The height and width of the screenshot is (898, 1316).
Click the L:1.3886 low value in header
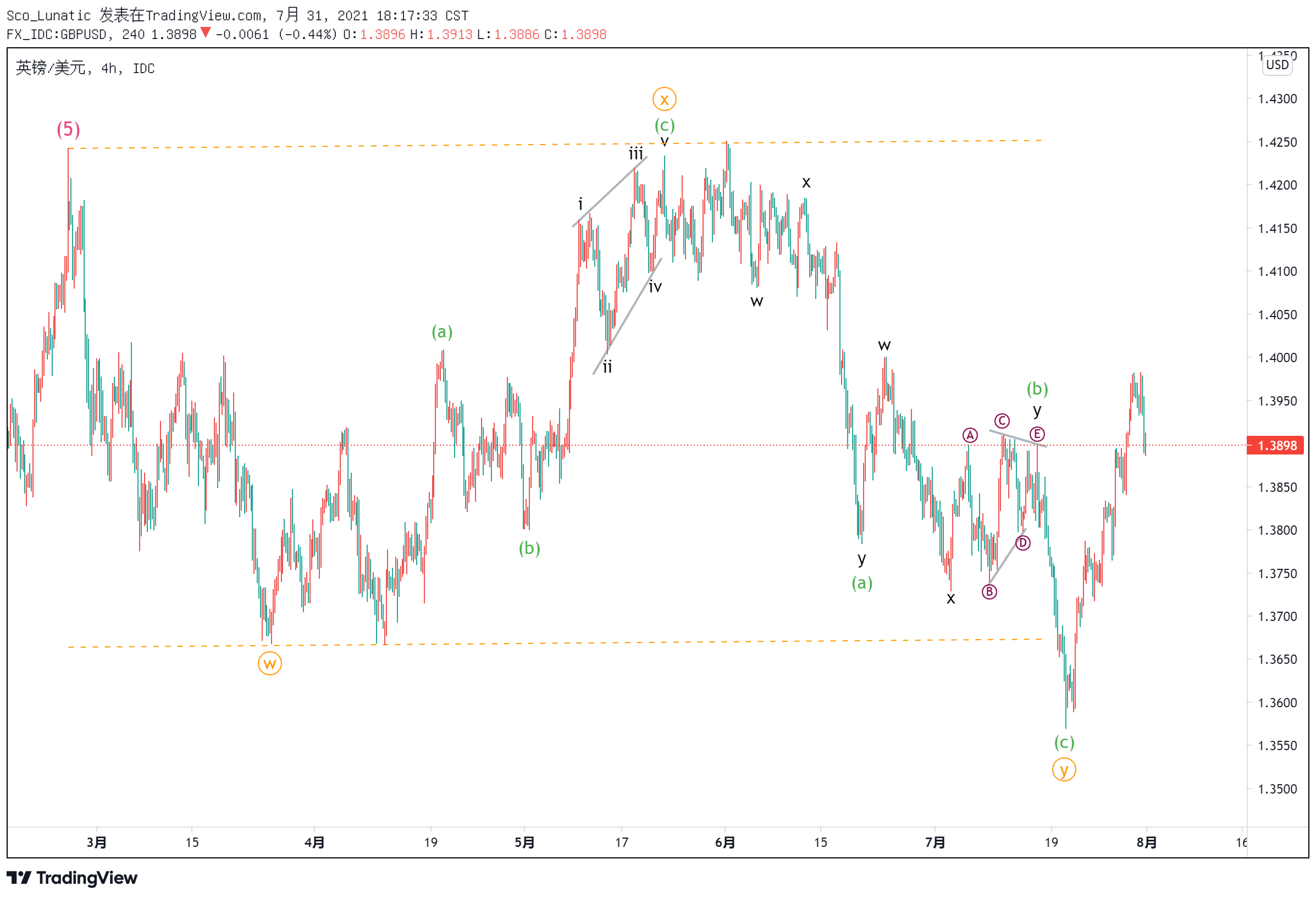point(508,35)
